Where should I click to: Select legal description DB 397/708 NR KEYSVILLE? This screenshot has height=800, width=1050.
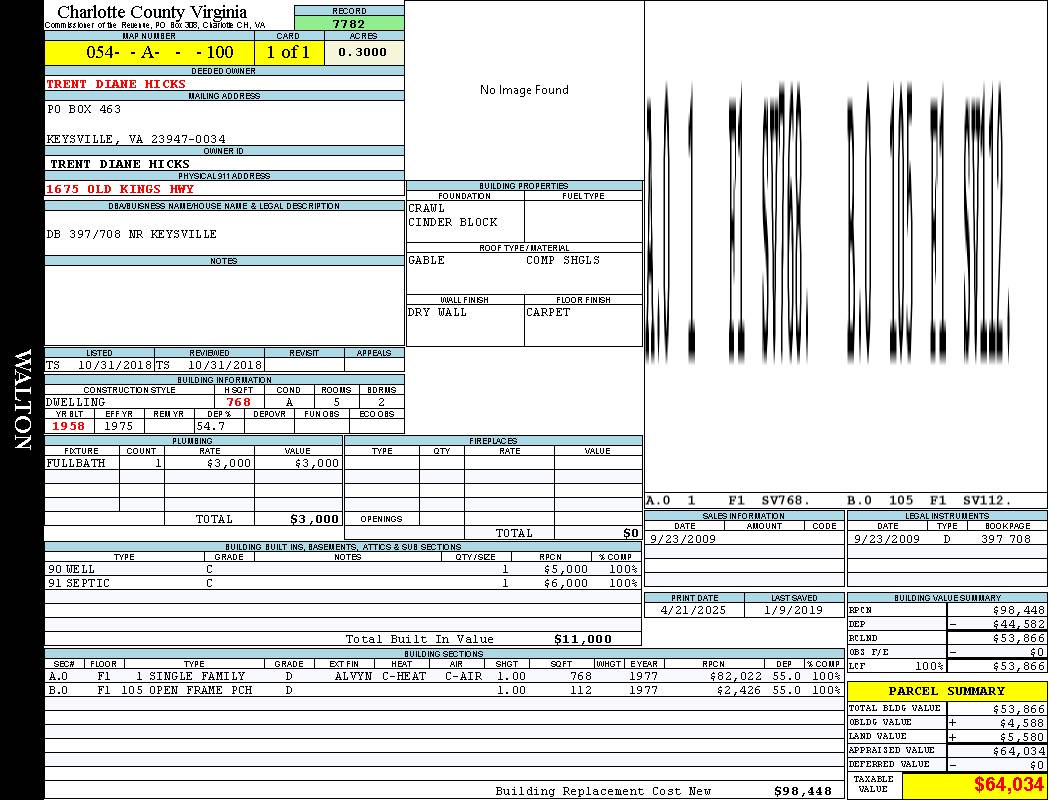click(x=131, y=234)
